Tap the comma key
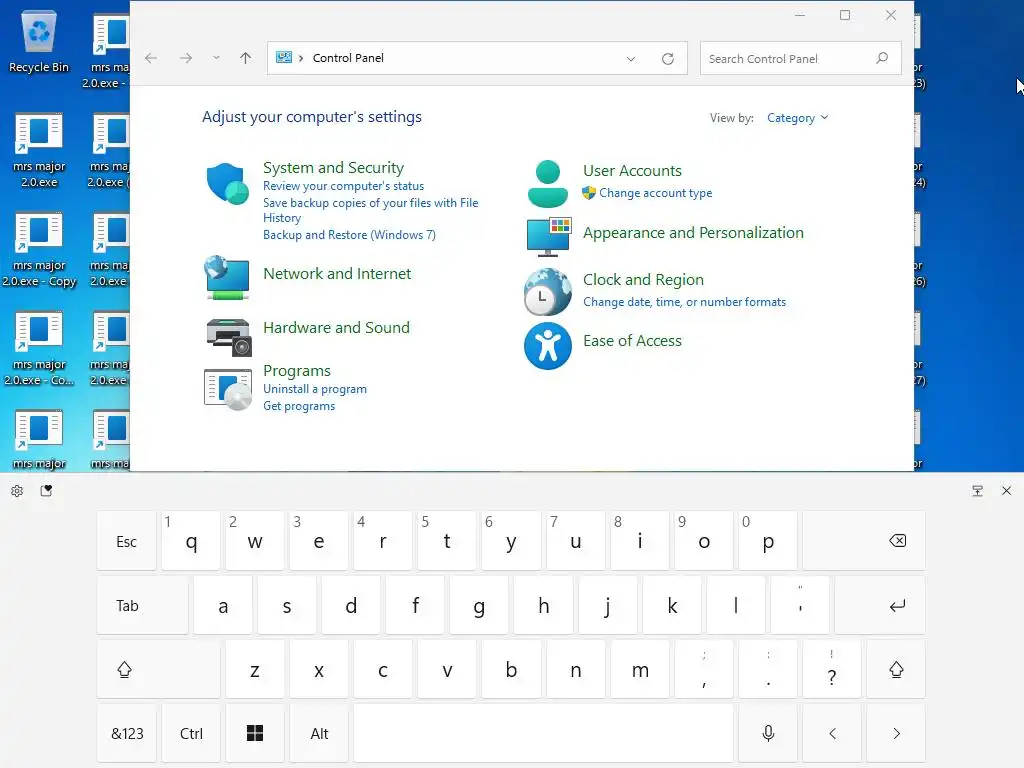The image size is (1024, 768). click(704, 669)
